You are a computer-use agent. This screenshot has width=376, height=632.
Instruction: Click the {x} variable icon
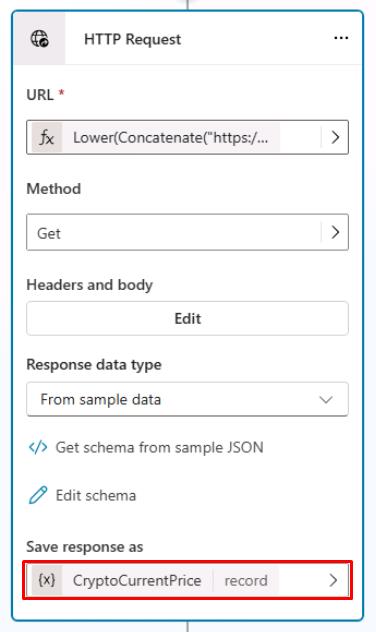click(47, 580)
